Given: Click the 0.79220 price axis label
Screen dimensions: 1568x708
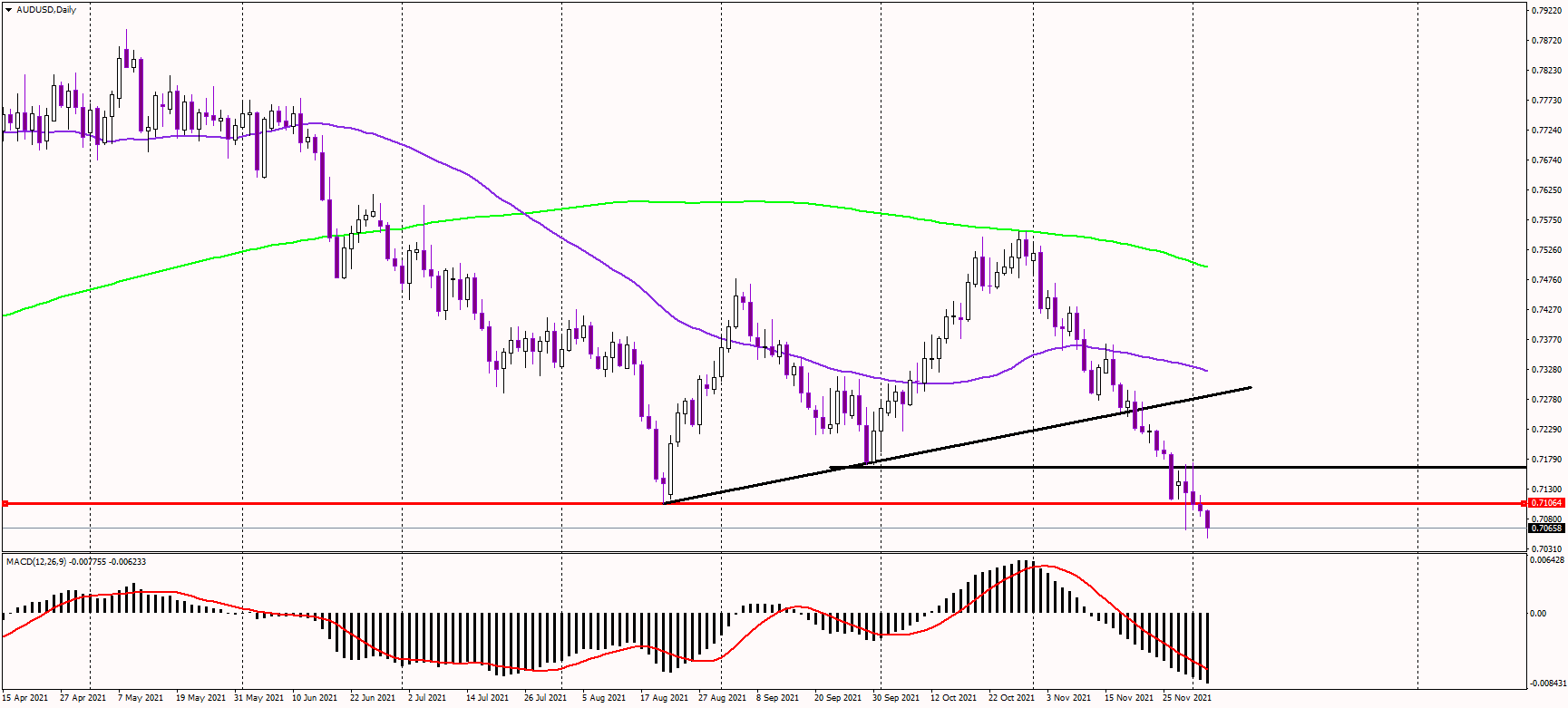Looking at the screenshot, I should 1546,11.
